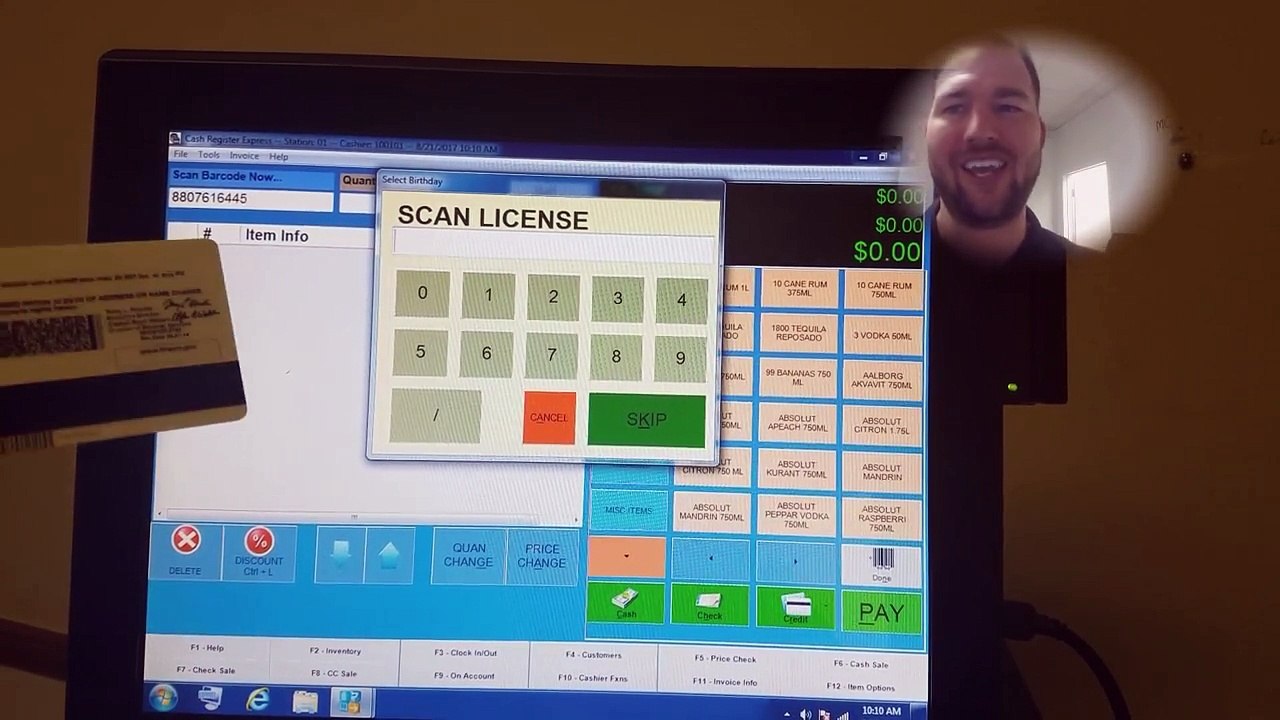
Task: Open the devices/printer taskbar icon
Action: pos(210,698)
